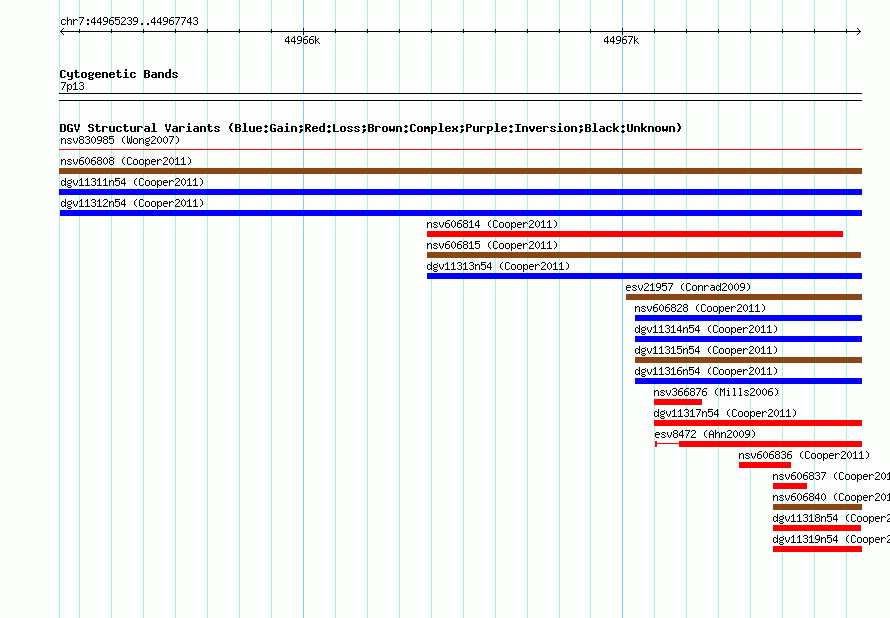This screenshot has width=890, height=618.
Task: Click the blue dgv11314n54 gain bar
Action: [x=748, y=339]
